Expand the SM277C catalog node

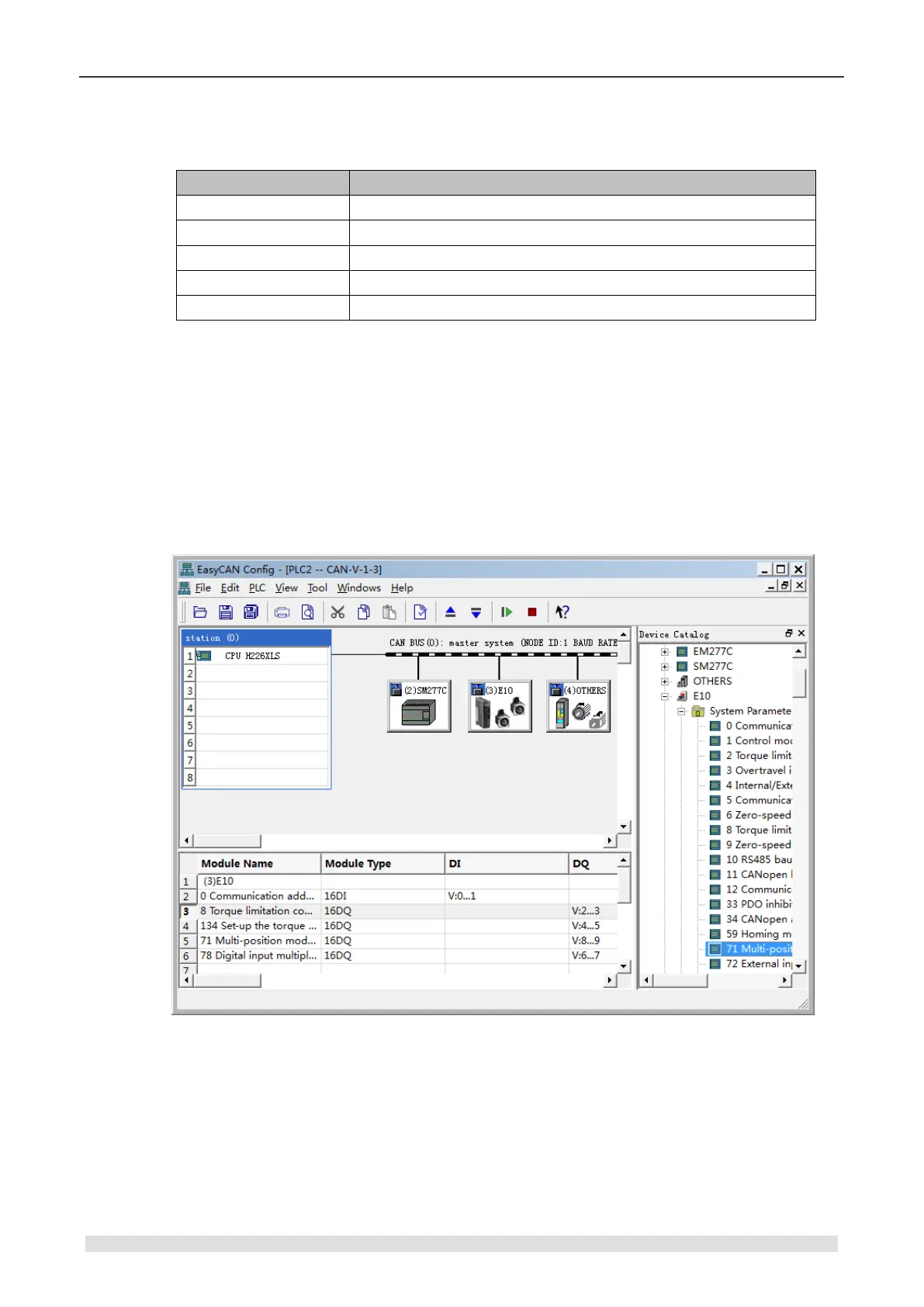(665, 667)
